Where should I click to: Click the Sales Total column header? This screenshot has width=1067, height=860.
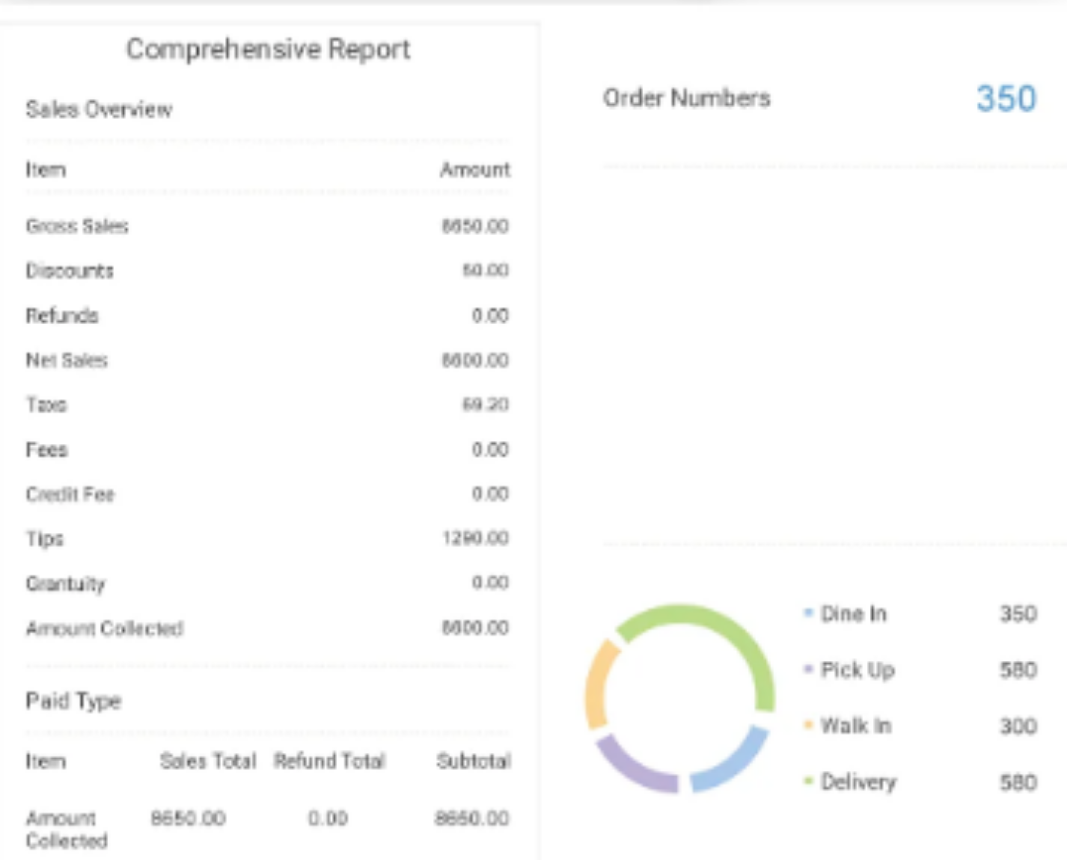[208, 761]
